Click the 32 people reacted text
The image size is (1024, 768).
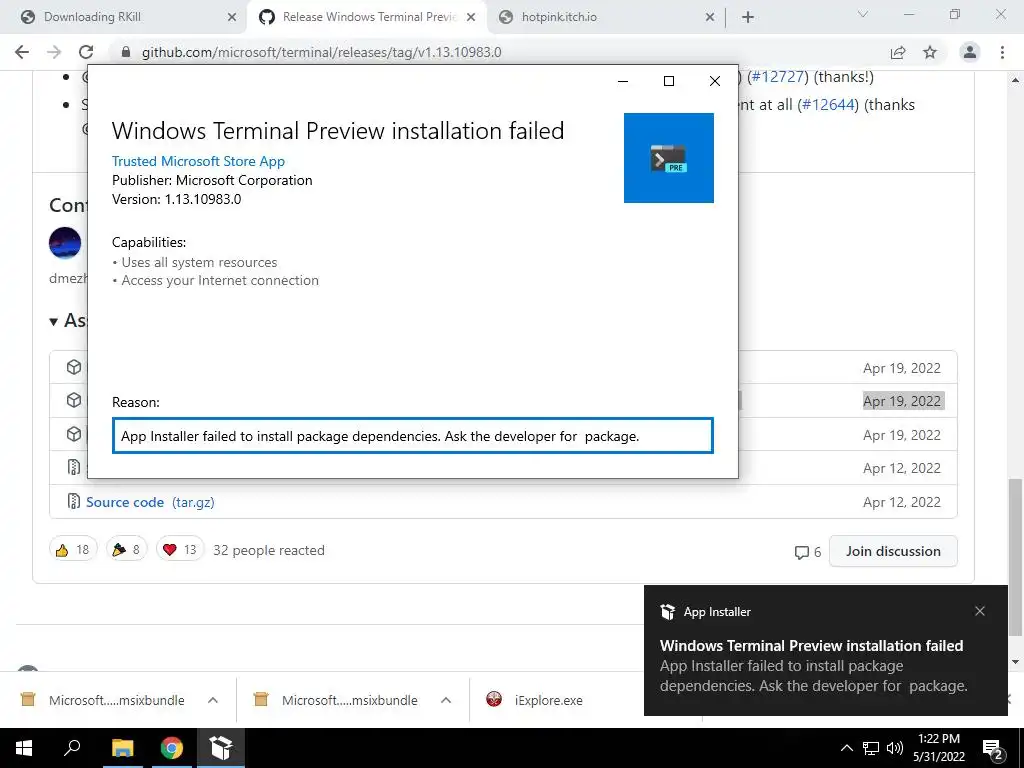pos(269,550)
